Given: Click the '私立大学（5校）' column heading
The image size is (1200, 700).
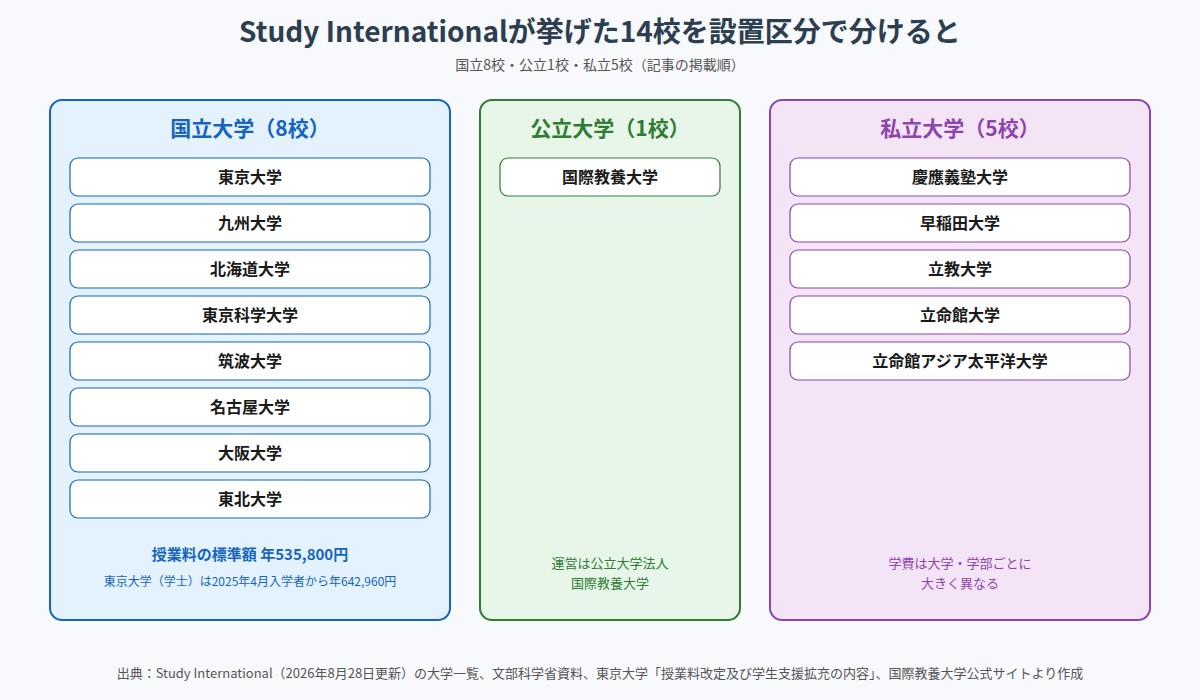Looking at the screenshot, I should tap(960, 128).
